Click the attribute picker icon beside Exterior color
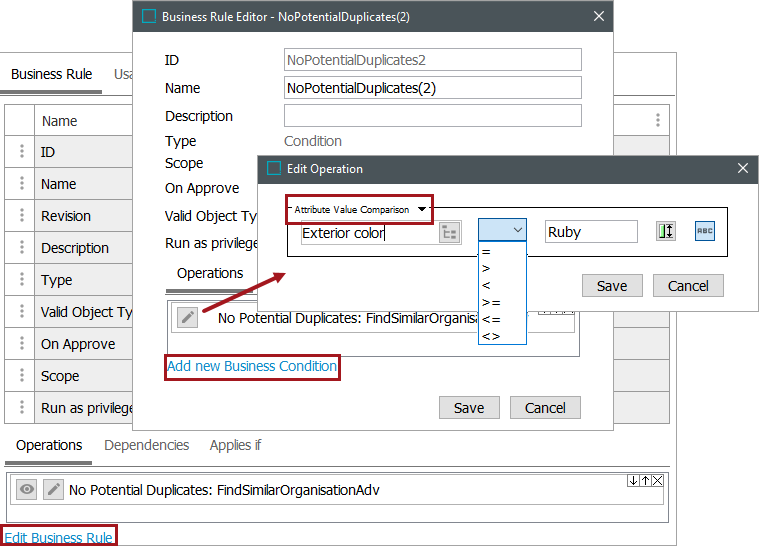This screenshot has height=546, width=759. click(x=449, y=232)
